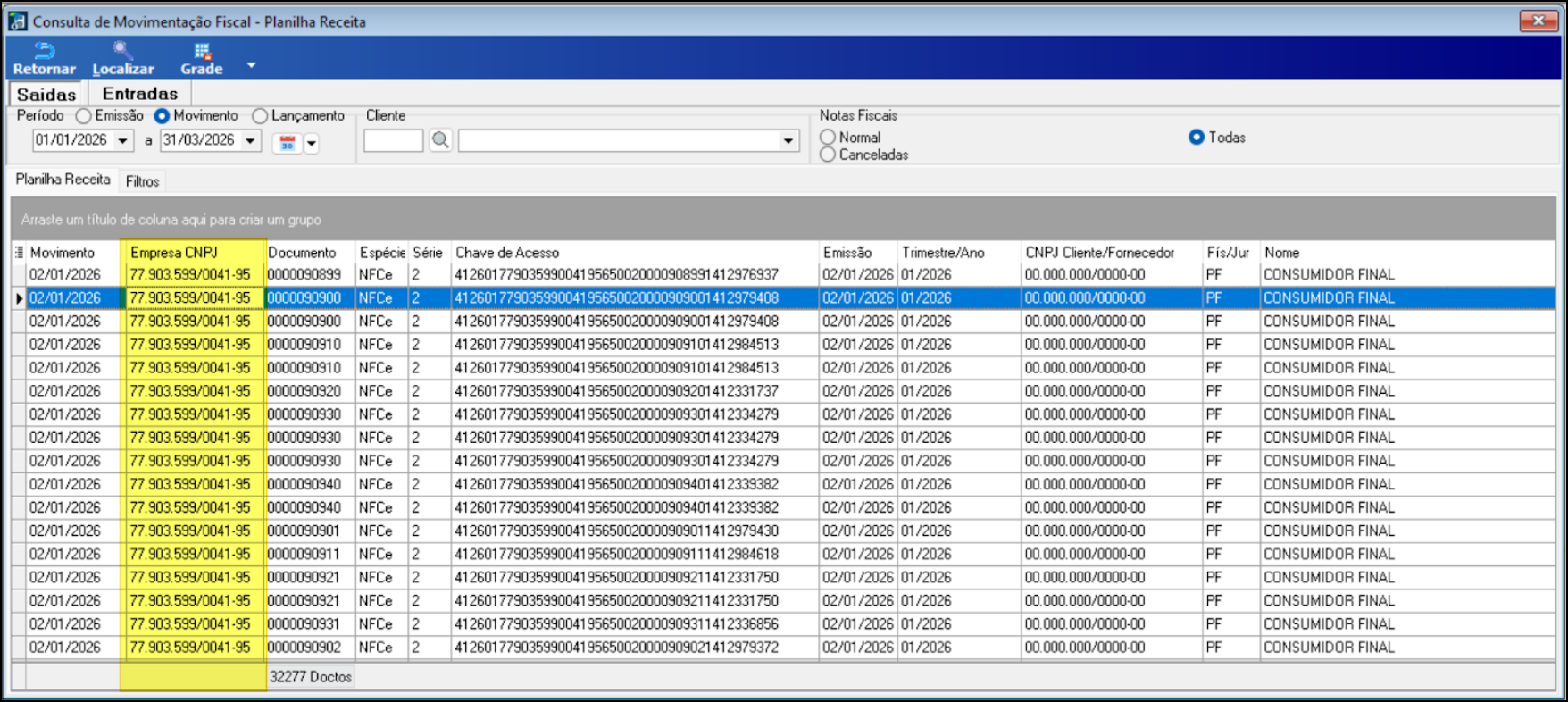Image resolution: width=1568 pixels, height=702 pixels.
Task: Select document cell 0000090902
Action: pos(311,647)
